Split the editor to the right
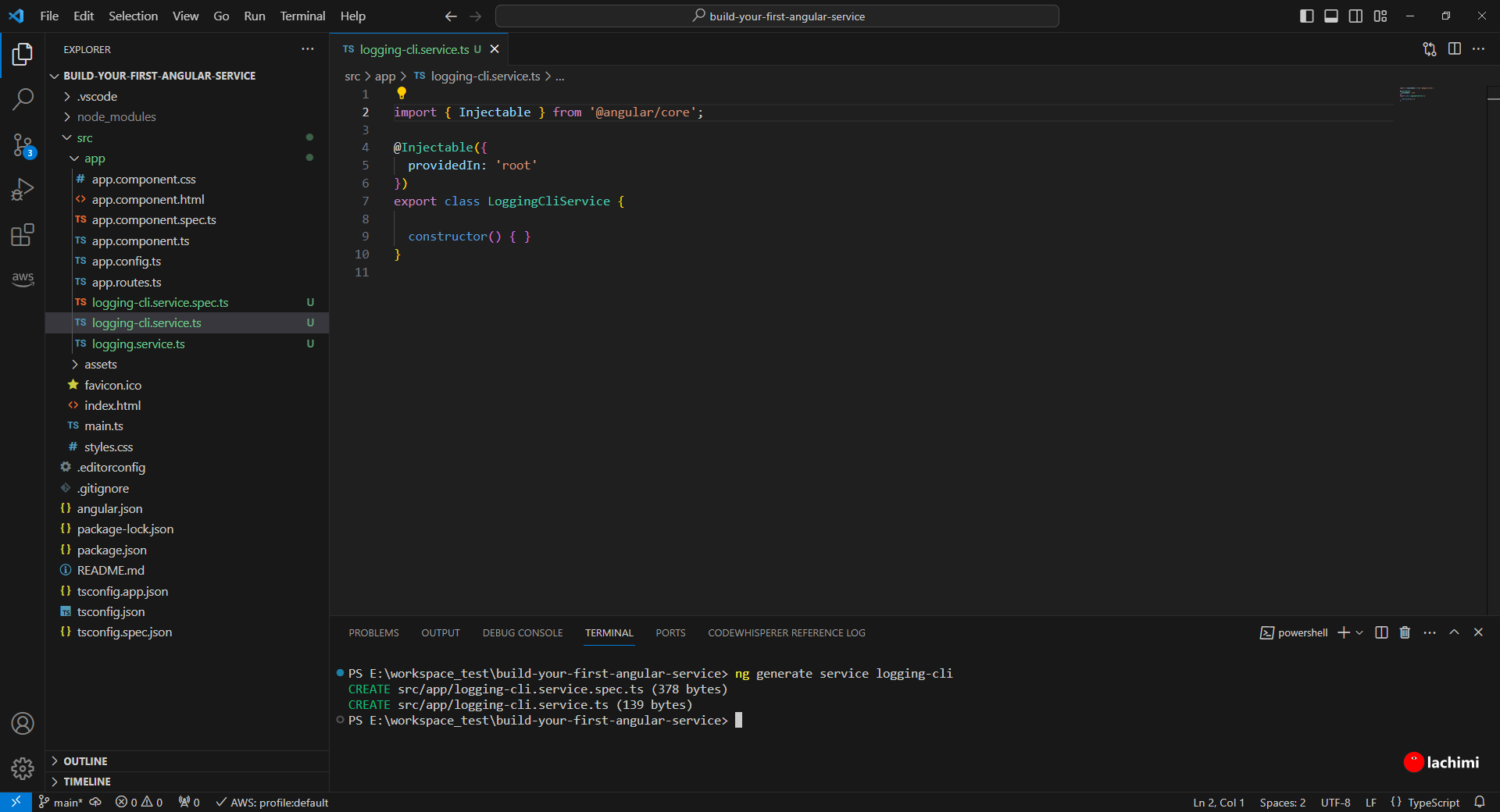The height and width of the screenshot is (812, 1500). point(1454,49)
